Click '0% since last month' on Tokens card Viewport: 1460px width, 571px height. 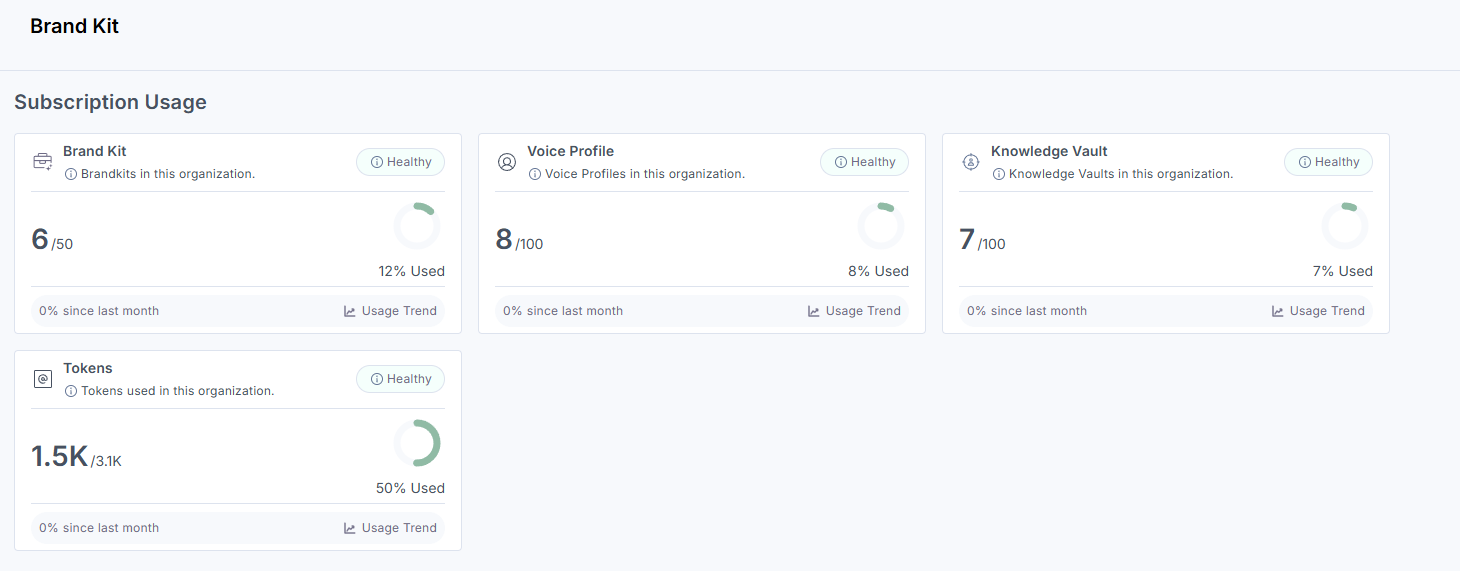[x=99, y=528]
